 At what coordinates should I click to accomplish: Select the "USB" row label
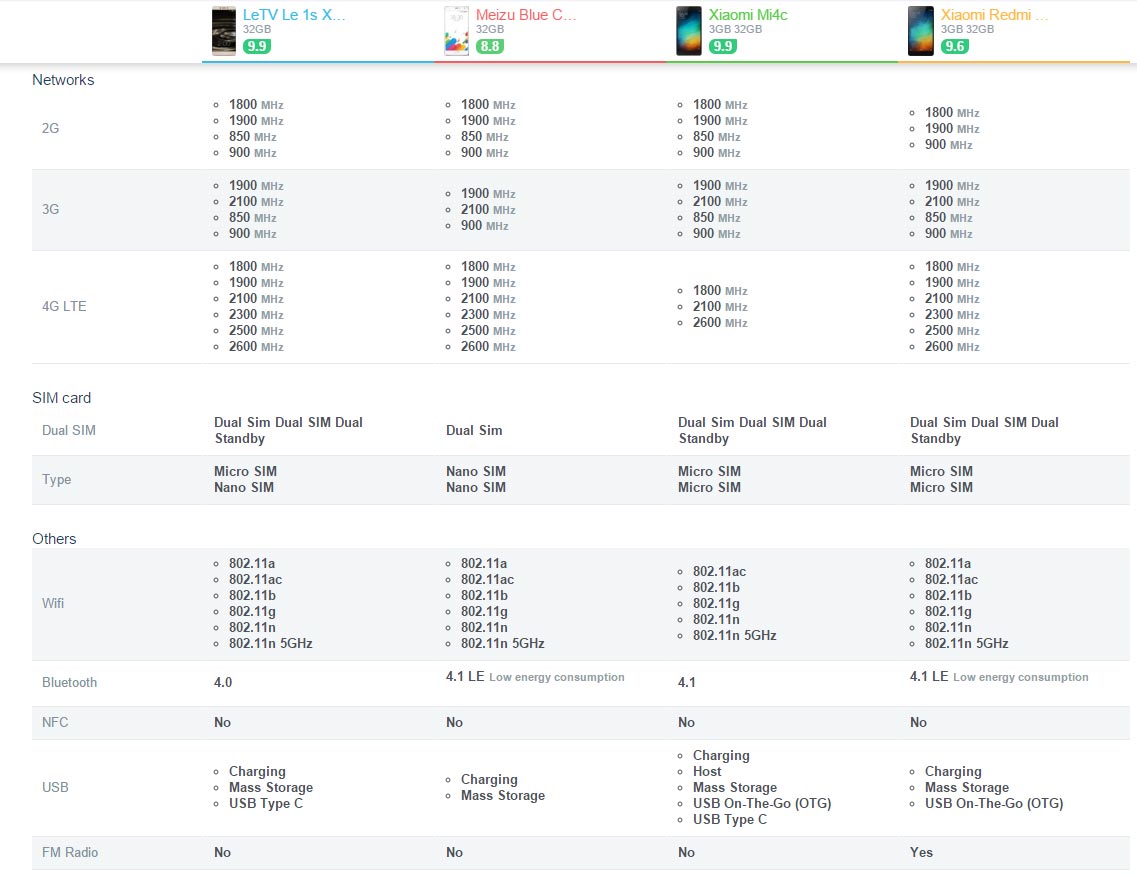click(55, 787)
